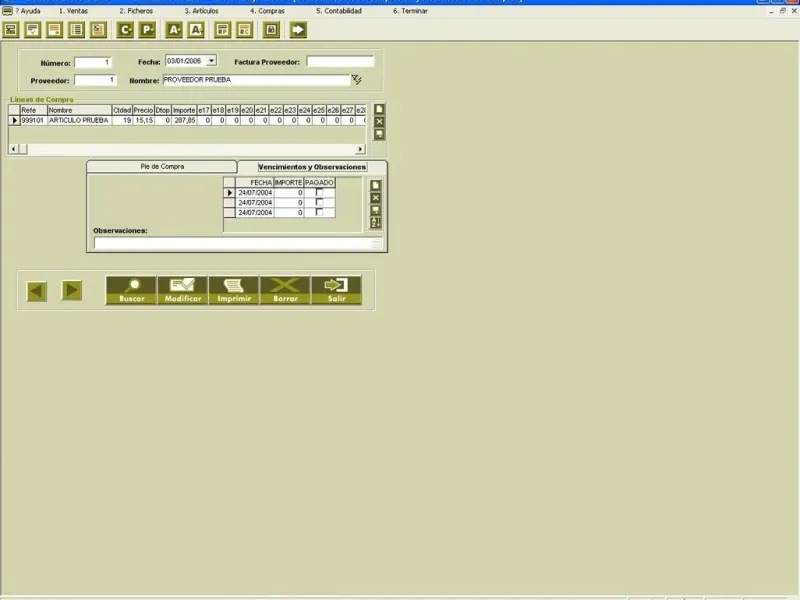Open the 6. Terminar menu
The height and width of the screenshot is (600, 800).
coord(410,11)
